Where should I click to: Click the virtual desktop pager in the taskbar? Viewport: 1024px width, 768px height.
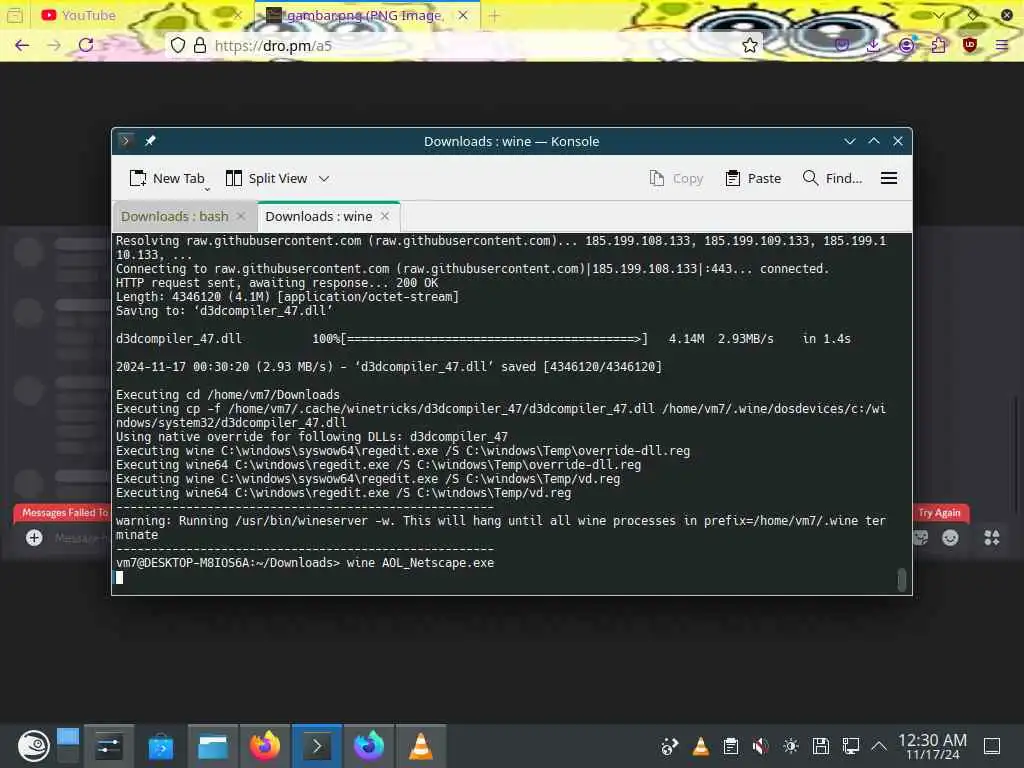(68, 746)
